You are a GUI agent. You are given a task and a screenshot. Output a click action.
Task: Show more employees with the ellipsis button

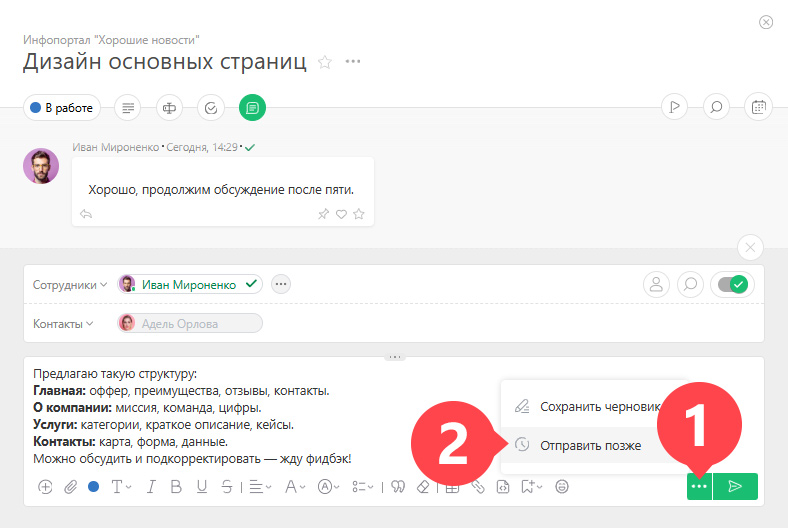pyautogui.click(x=281, y=284)
